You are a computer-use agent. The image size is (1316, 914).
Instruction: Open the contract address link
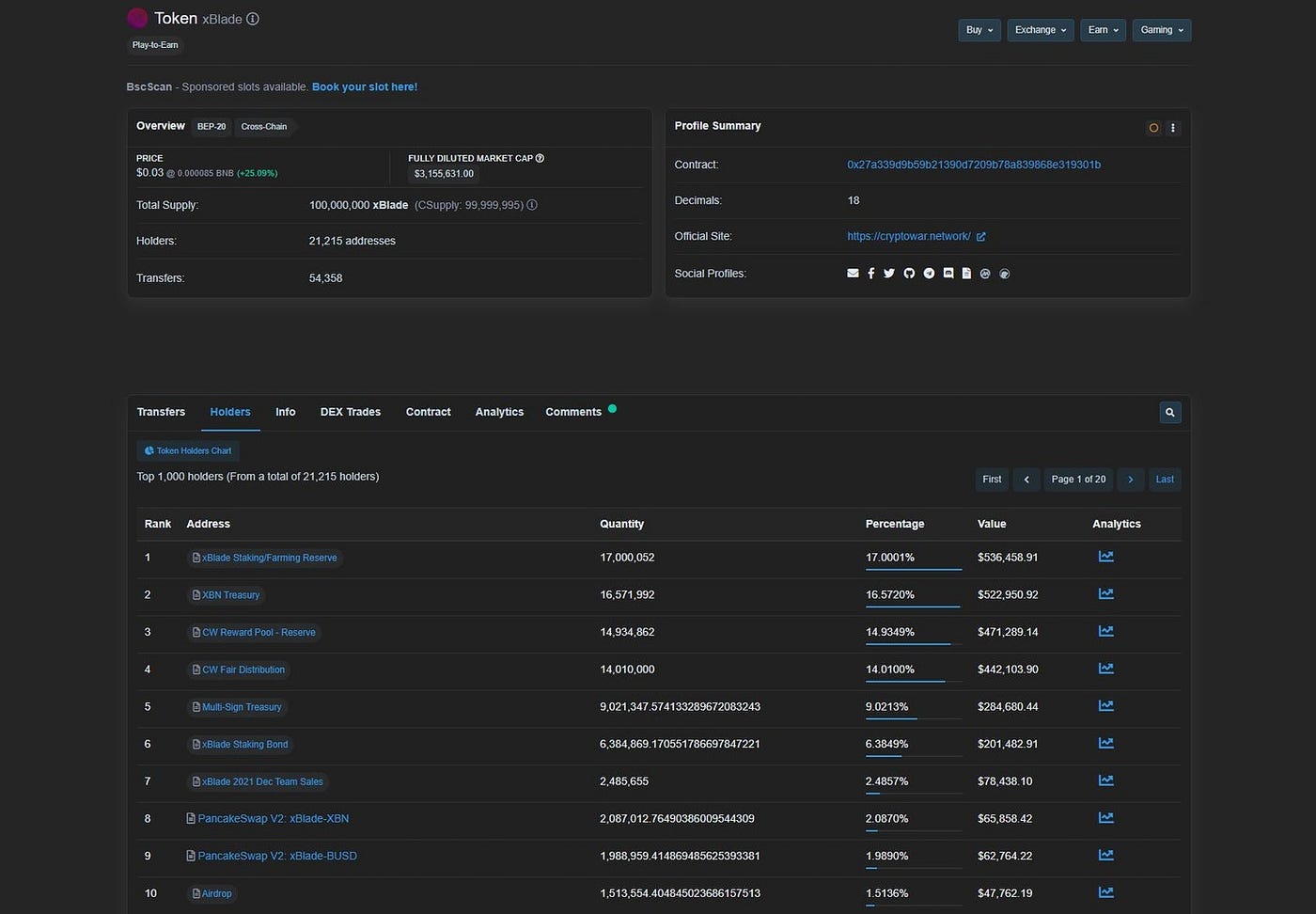click(x=974, y=165)
